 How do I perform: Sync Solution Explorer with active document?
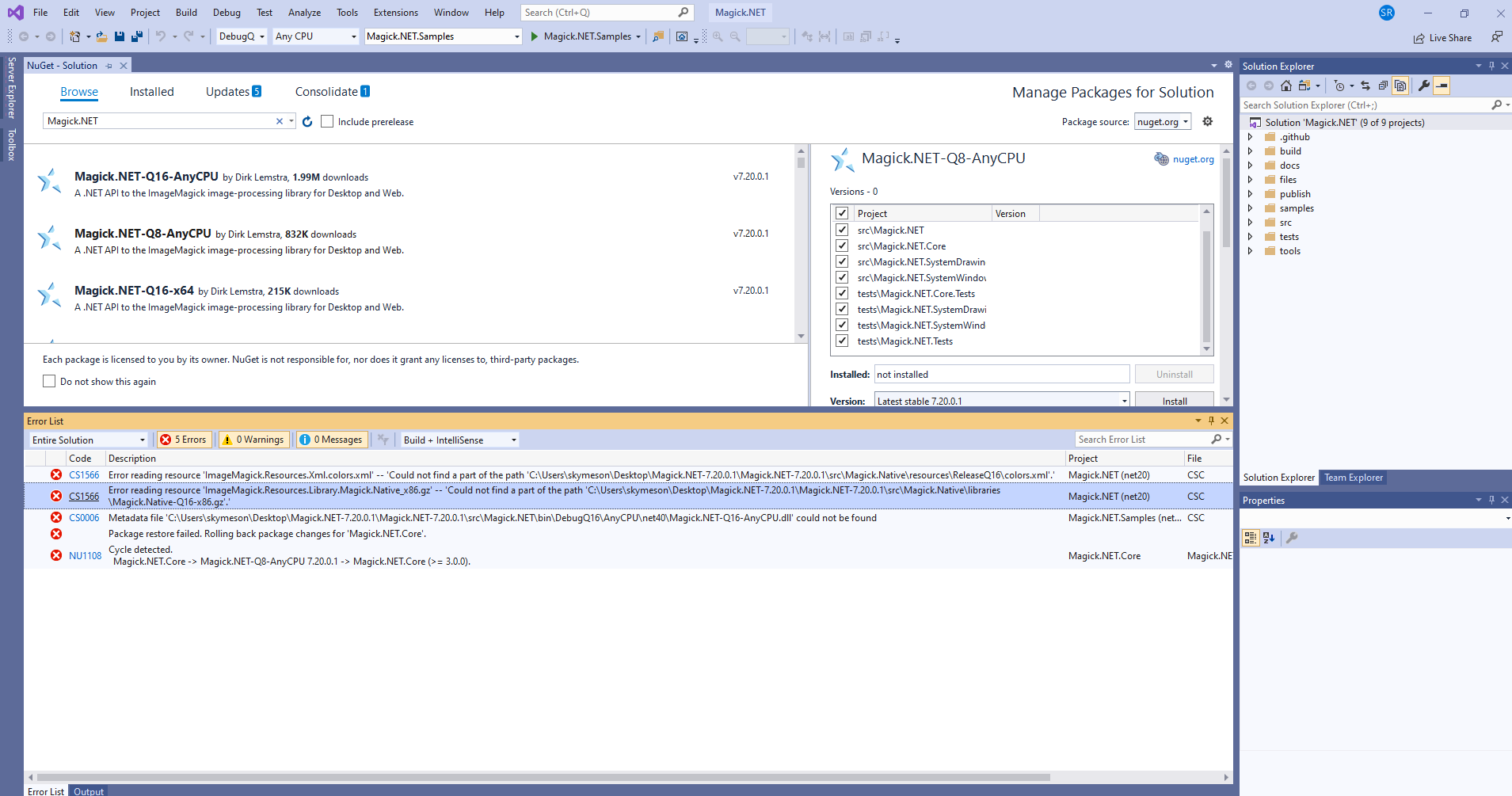click(1365, 86)
